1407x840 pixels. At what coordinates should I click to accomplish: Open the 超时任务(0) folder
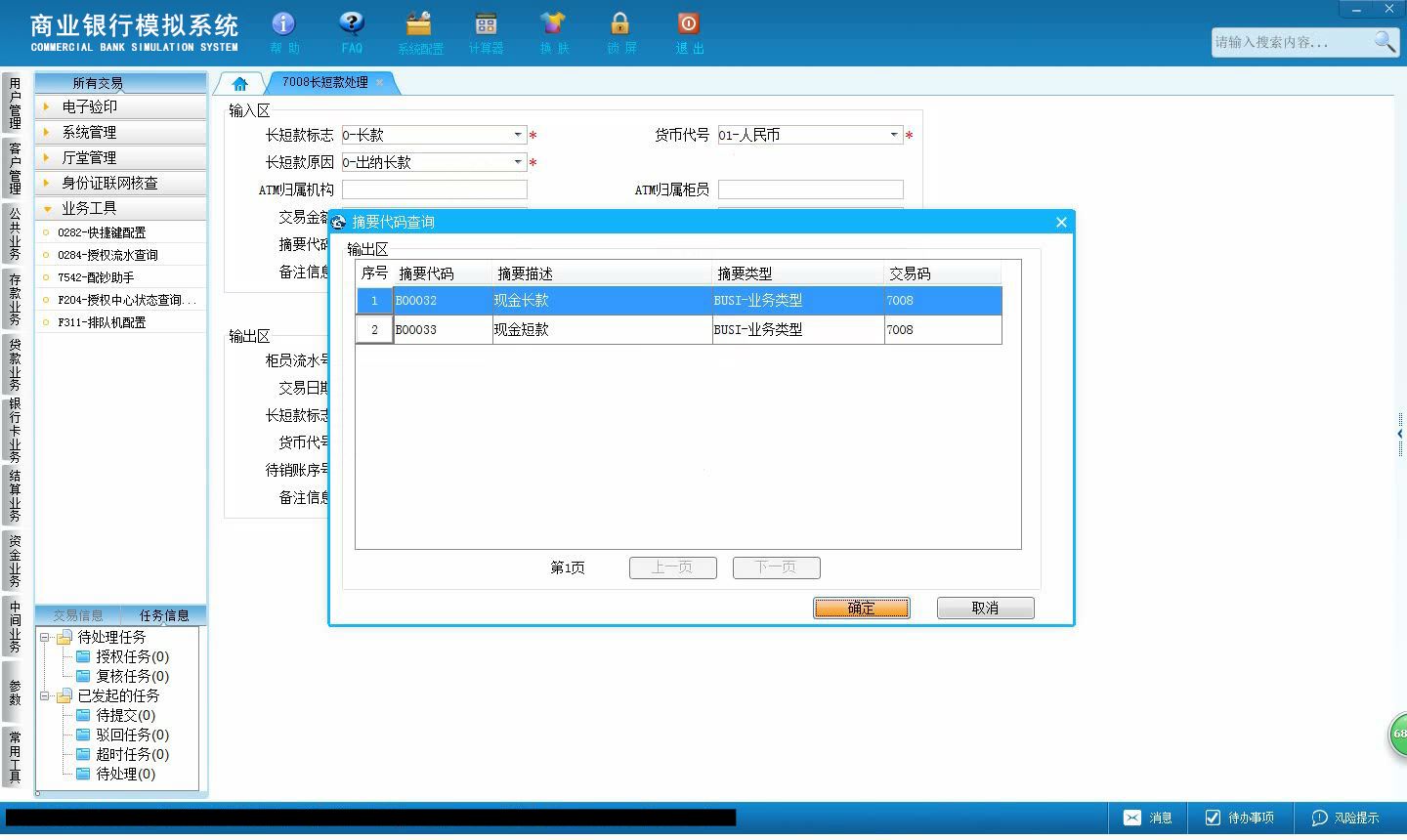[122, 754]
